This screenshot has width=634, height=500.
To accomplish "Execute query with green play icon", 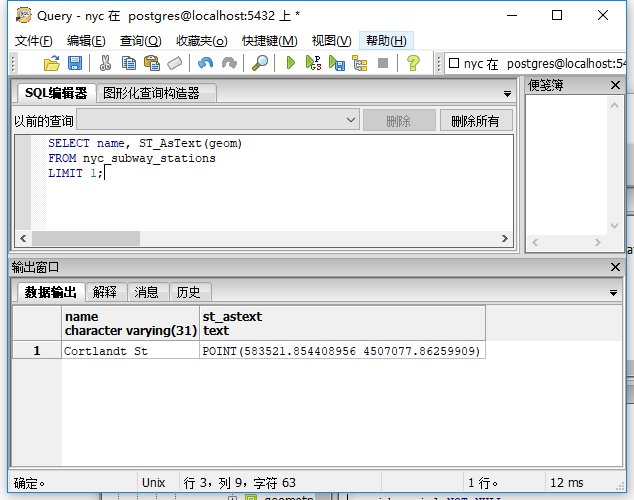I will pyautogui.click(x=290, y=63).
